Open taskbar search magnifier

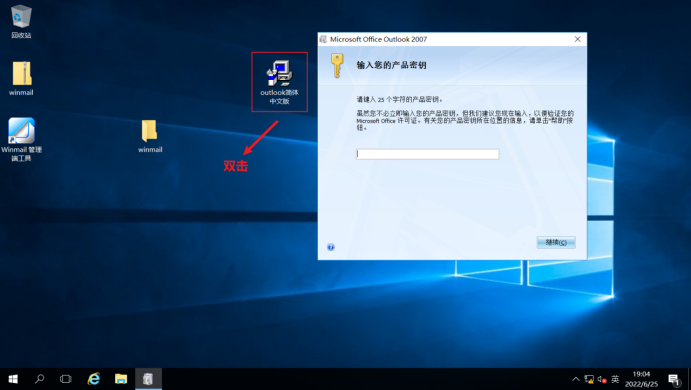(x=40, y=379)
